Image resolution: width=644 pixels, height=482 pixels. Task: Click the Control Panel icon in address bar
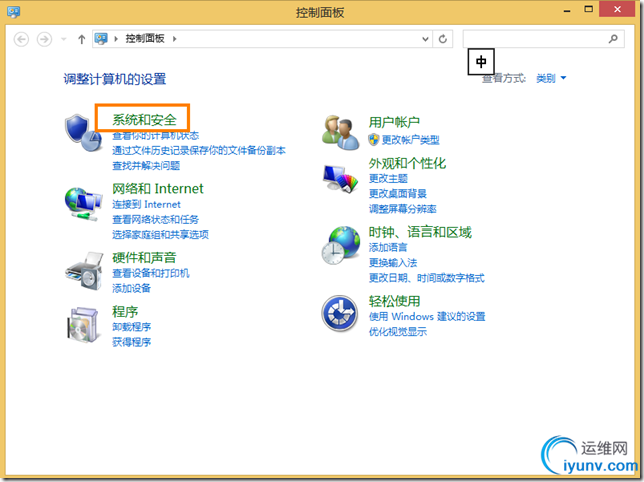pos(101,39)
